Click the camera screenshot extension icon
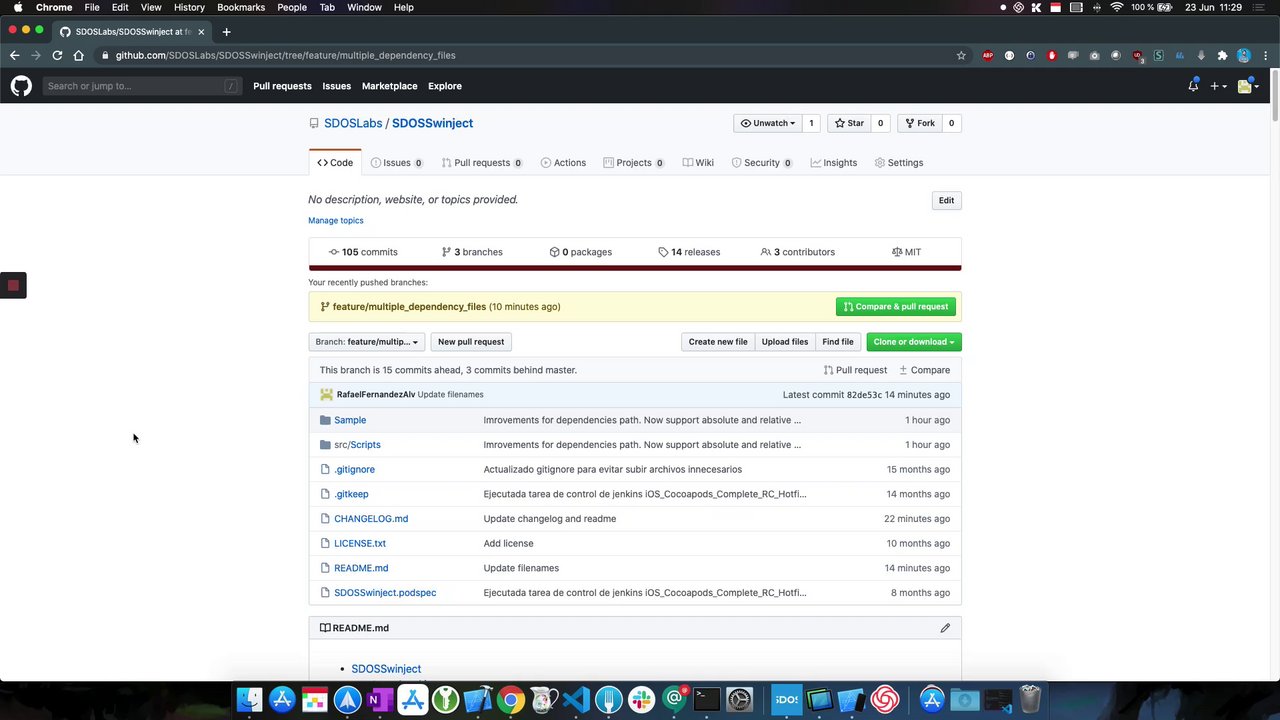The height and width of the screenshot is (720, 1280). click(x=1094, y=56)
